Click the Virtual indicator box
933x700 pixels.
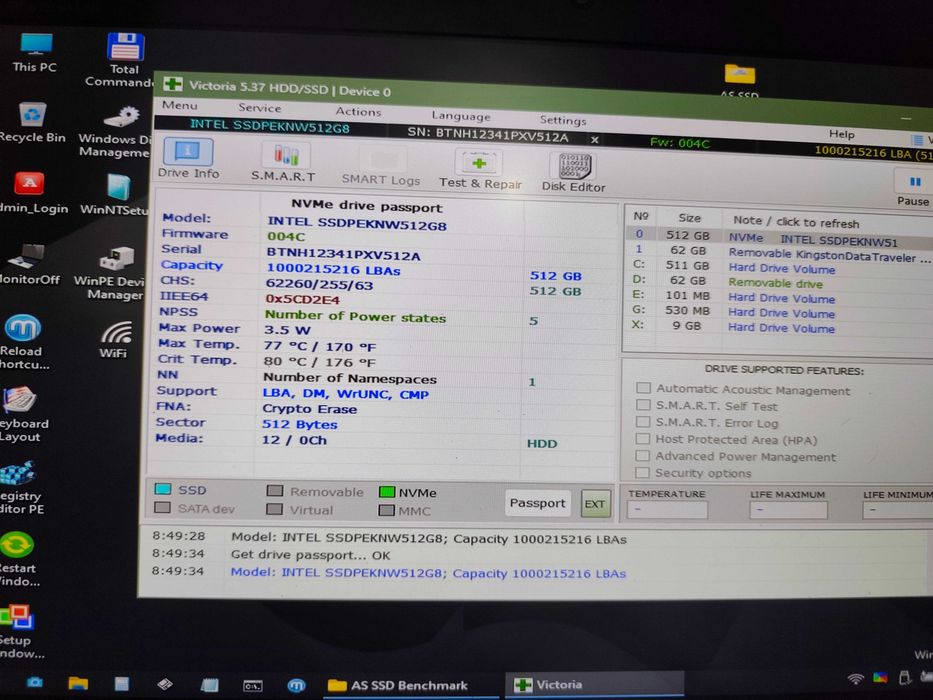(x=274, y=509)
